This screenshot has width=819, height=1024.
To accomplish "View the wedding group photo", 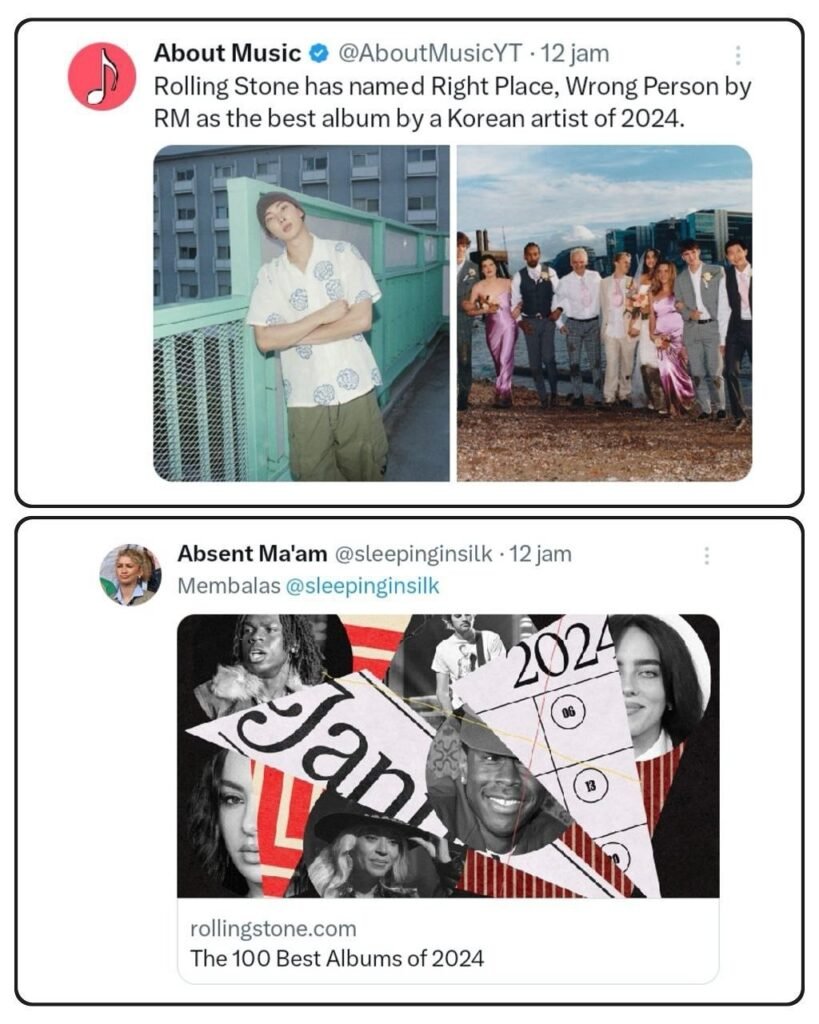I will (x=604, y=313).
